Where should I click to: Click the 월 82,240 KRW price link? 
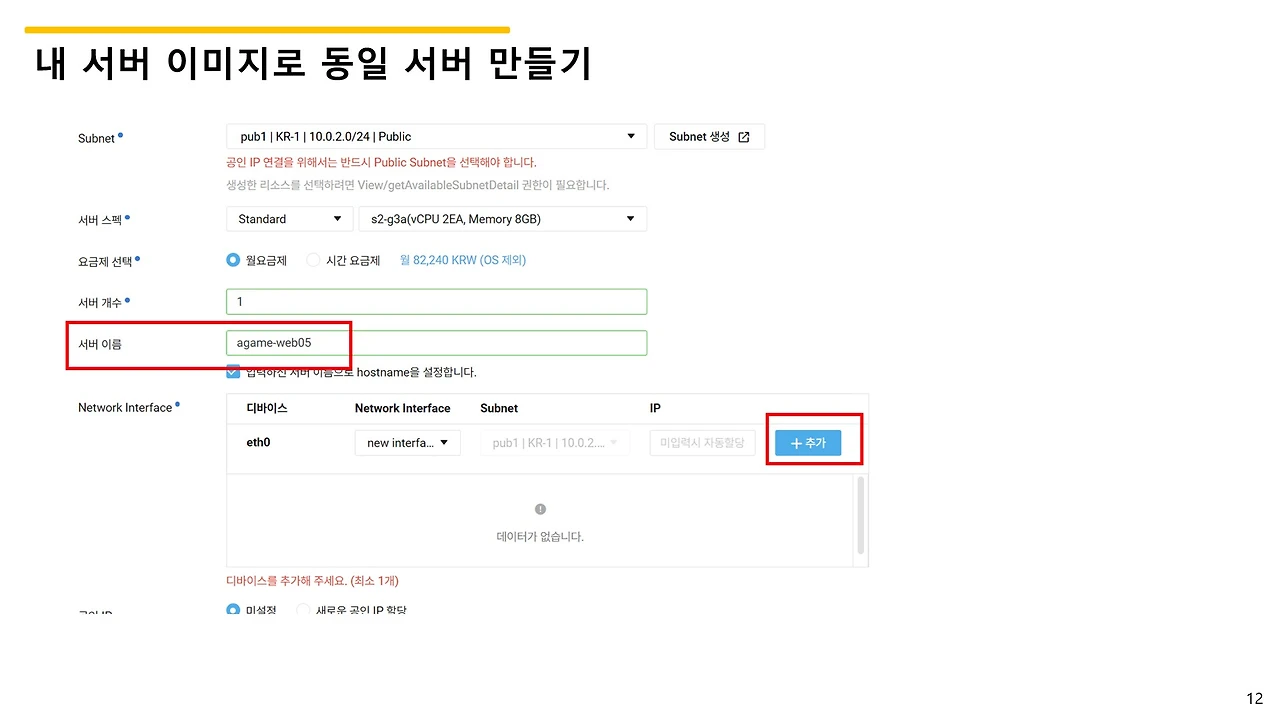tap(462, 260)
